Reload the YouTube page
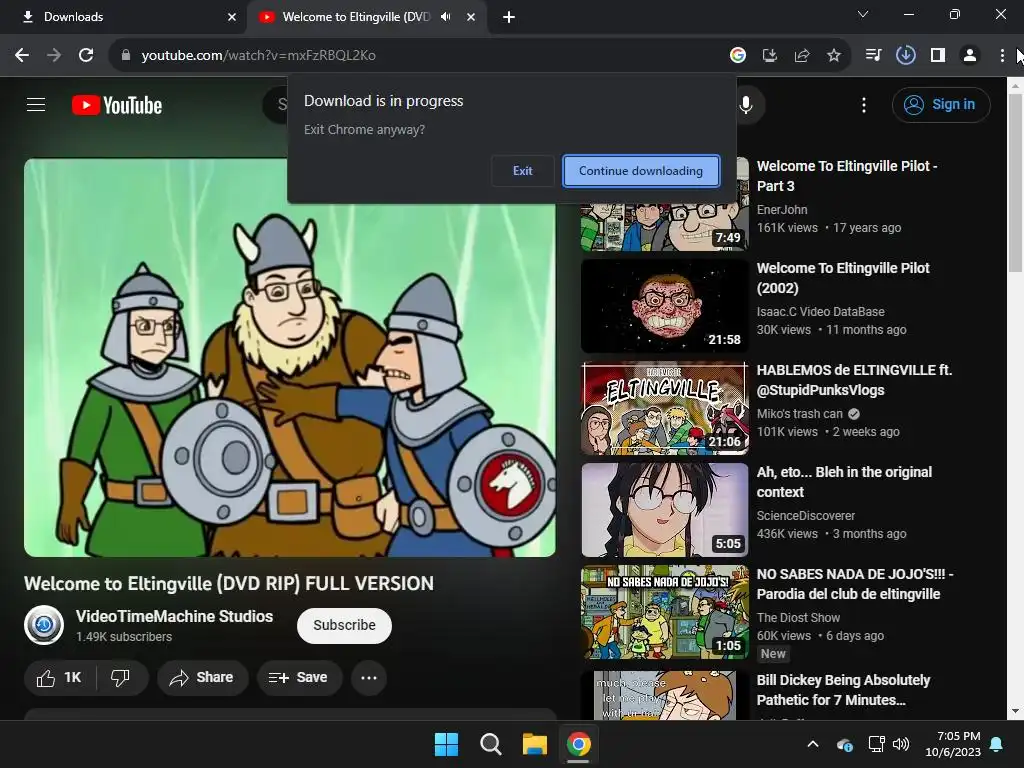Image resolution: width=1024 pixels, height=768 pixels. tap(86, 56)
